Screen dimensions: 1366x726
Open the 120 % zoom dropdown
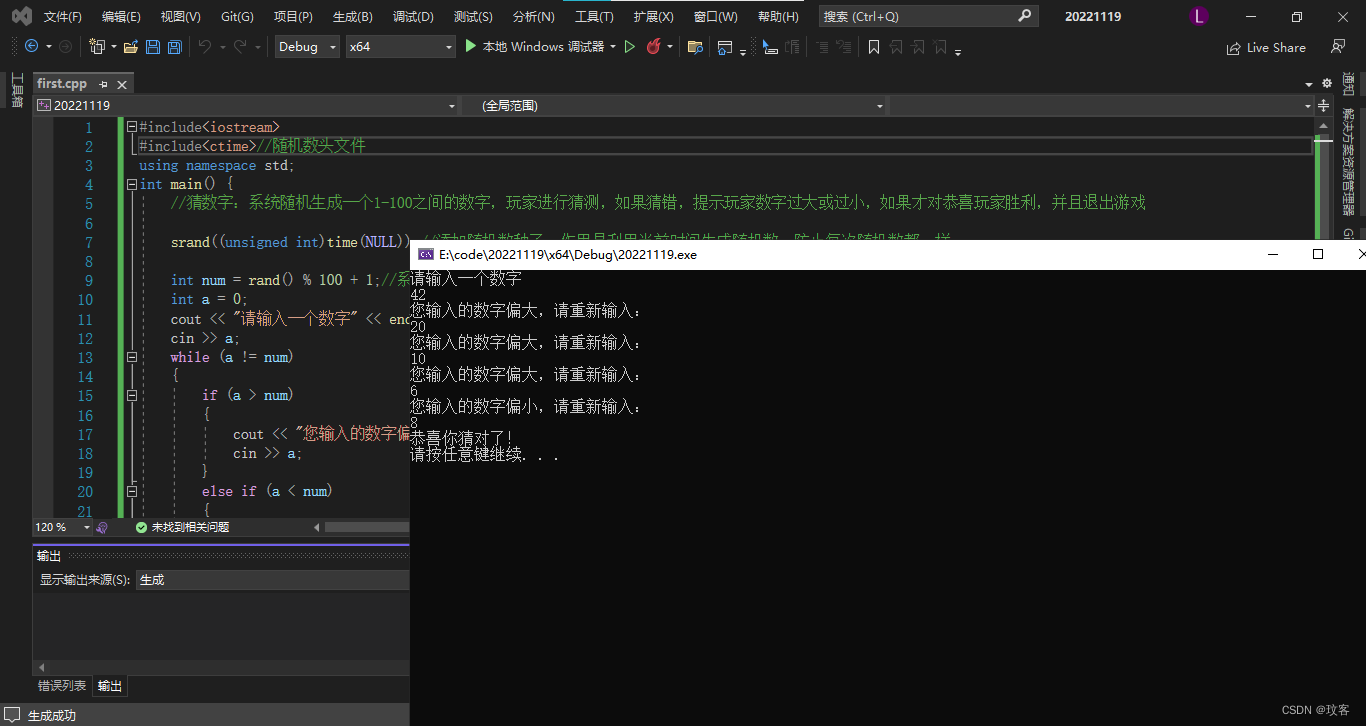[x=63, y=527]
